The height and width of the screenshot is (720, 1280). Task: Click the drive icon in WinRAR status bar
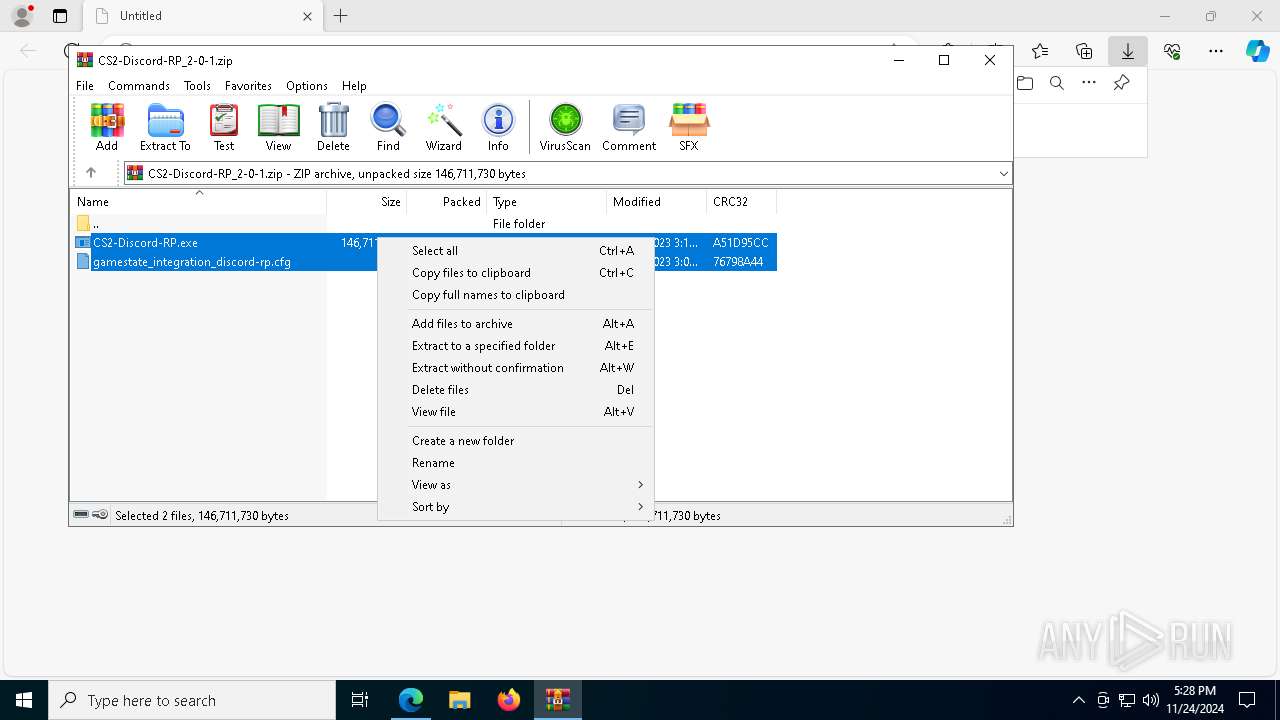[x=81, y=515]
